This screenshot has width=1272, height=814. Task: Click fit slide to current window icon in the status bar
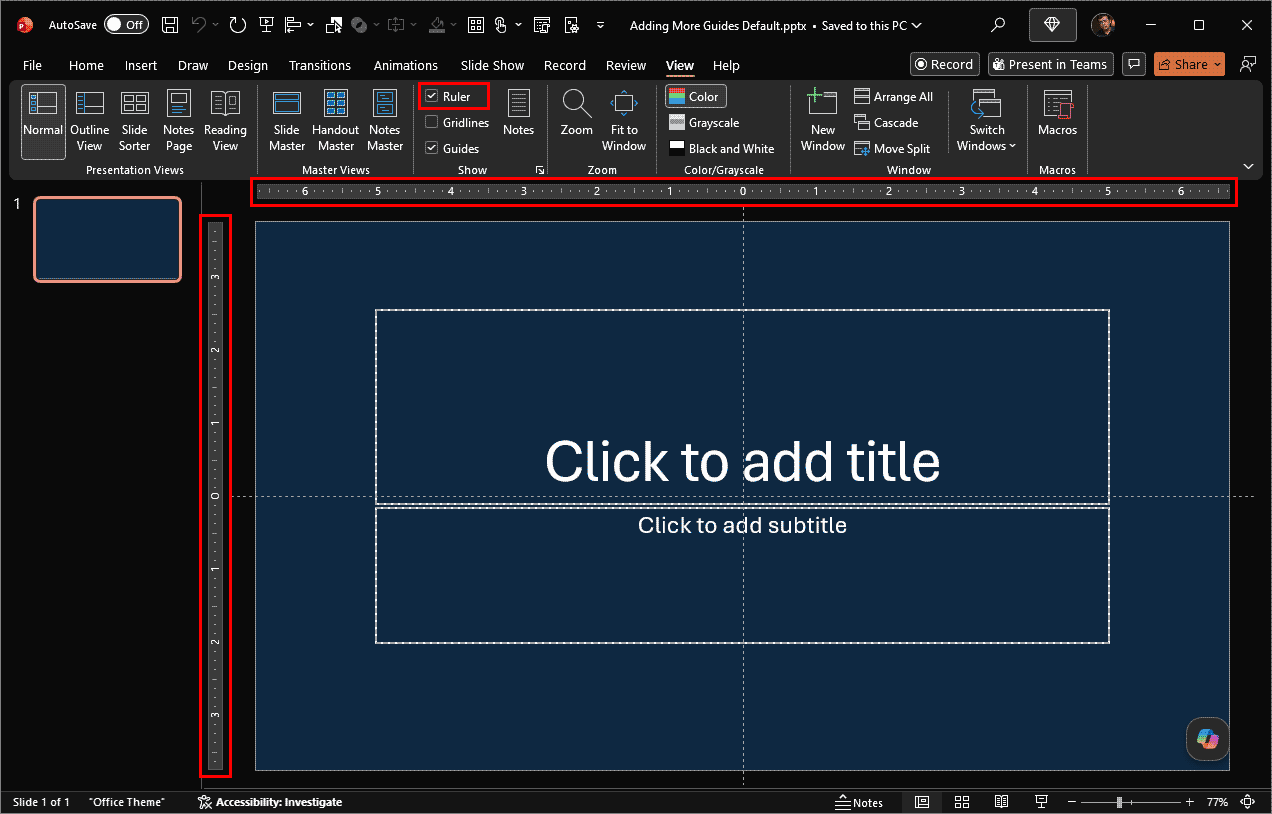click(x=1248, y=802)
